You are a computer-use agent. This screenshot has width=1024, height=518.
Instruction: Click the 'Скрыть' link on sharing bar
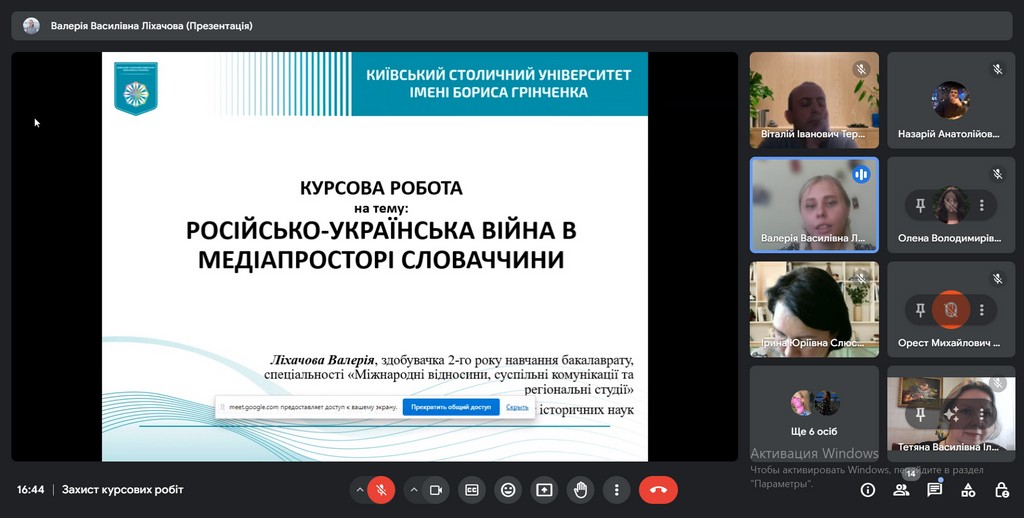pyautogui.click(x=517, y=407)
